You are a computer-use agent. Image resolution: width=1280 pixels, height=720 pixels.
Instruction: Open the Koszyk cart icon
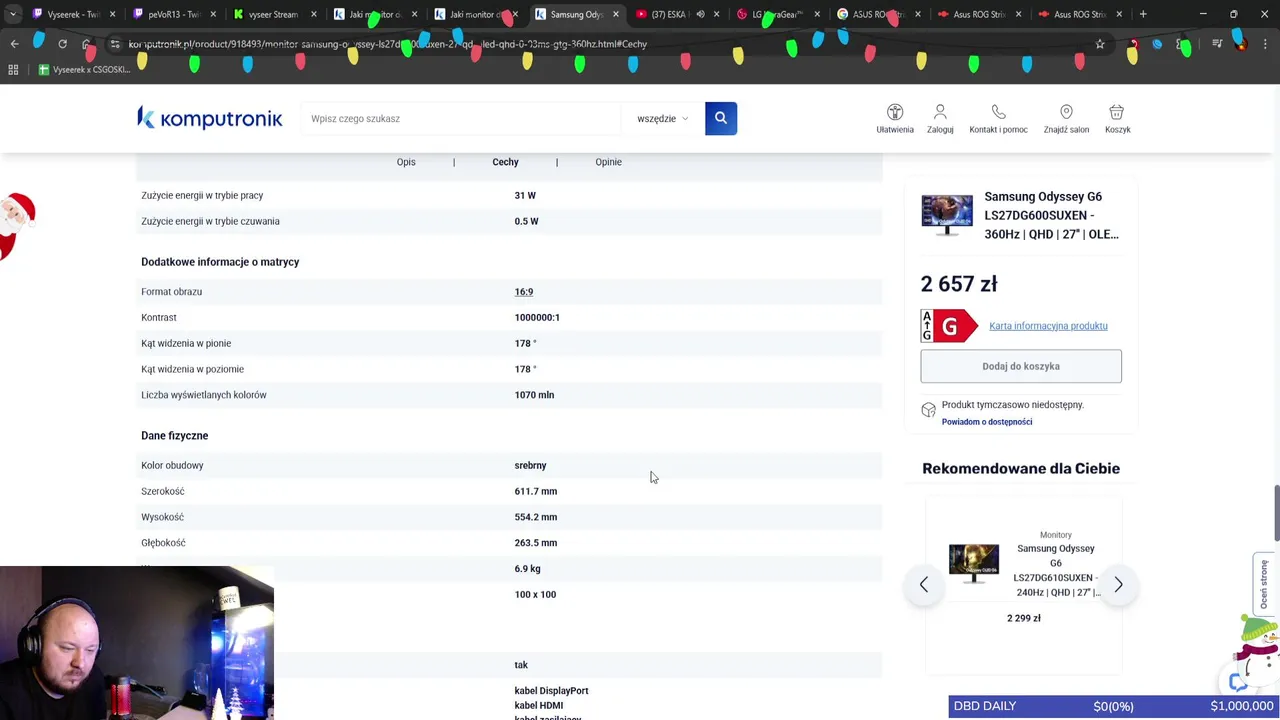pos(1117,118)
